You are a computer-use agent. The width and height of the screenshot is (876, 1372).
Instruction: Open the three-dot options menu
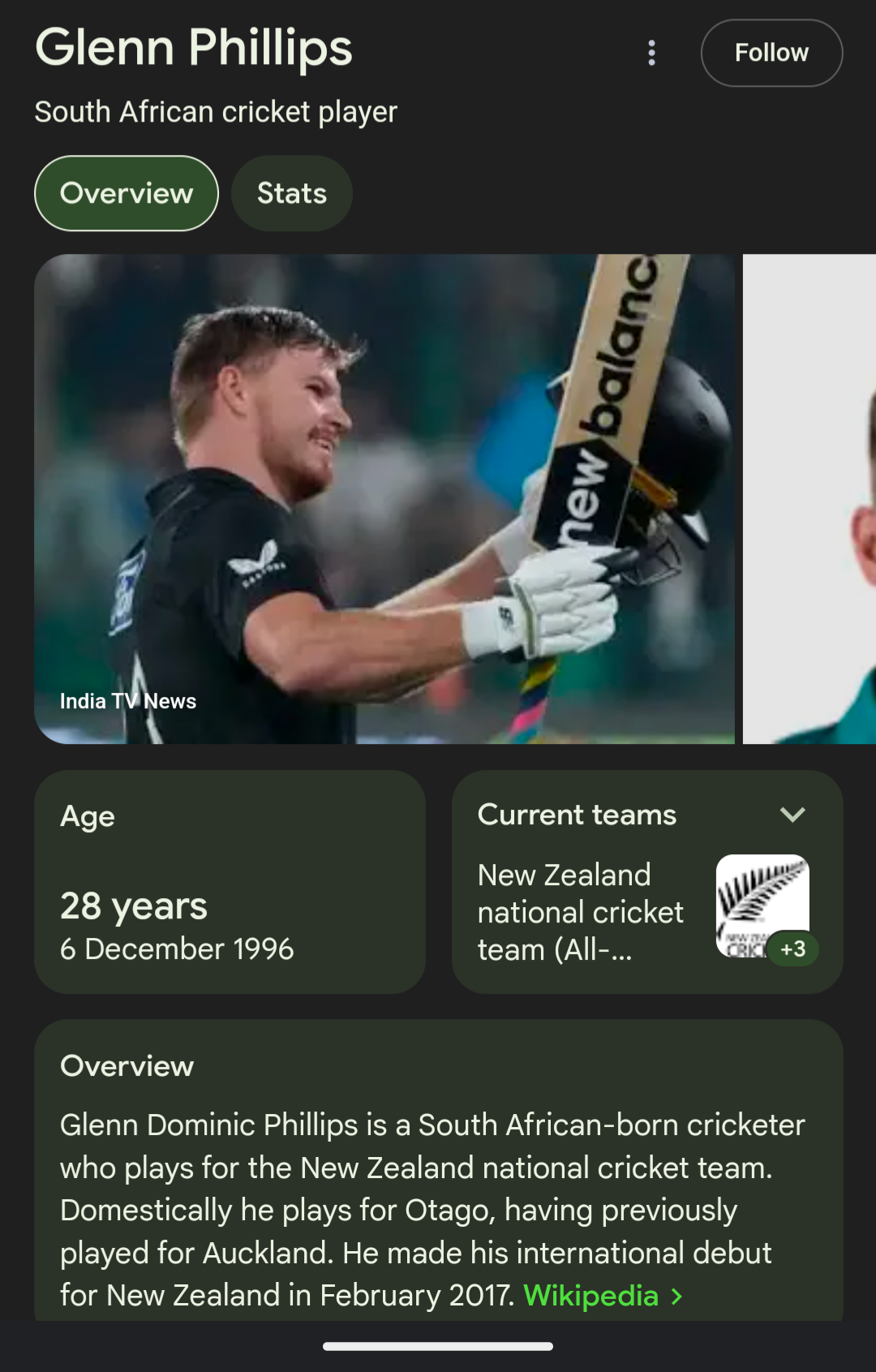(x=651, y=52)
